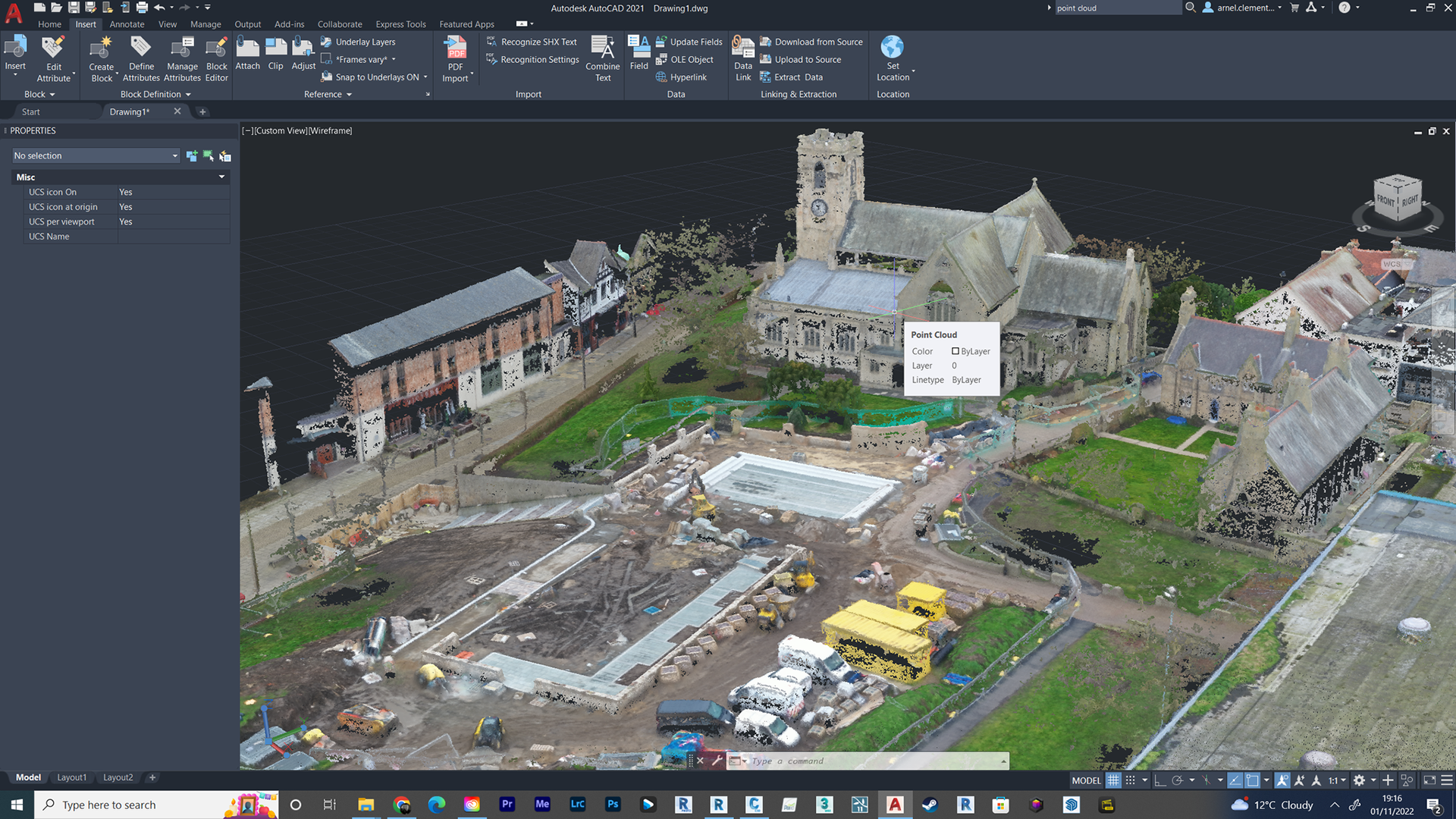Click the ByLayer color swatch in tooltip
The width and height of the screenshot is (1456, 819).
click(x=955, y=352)
